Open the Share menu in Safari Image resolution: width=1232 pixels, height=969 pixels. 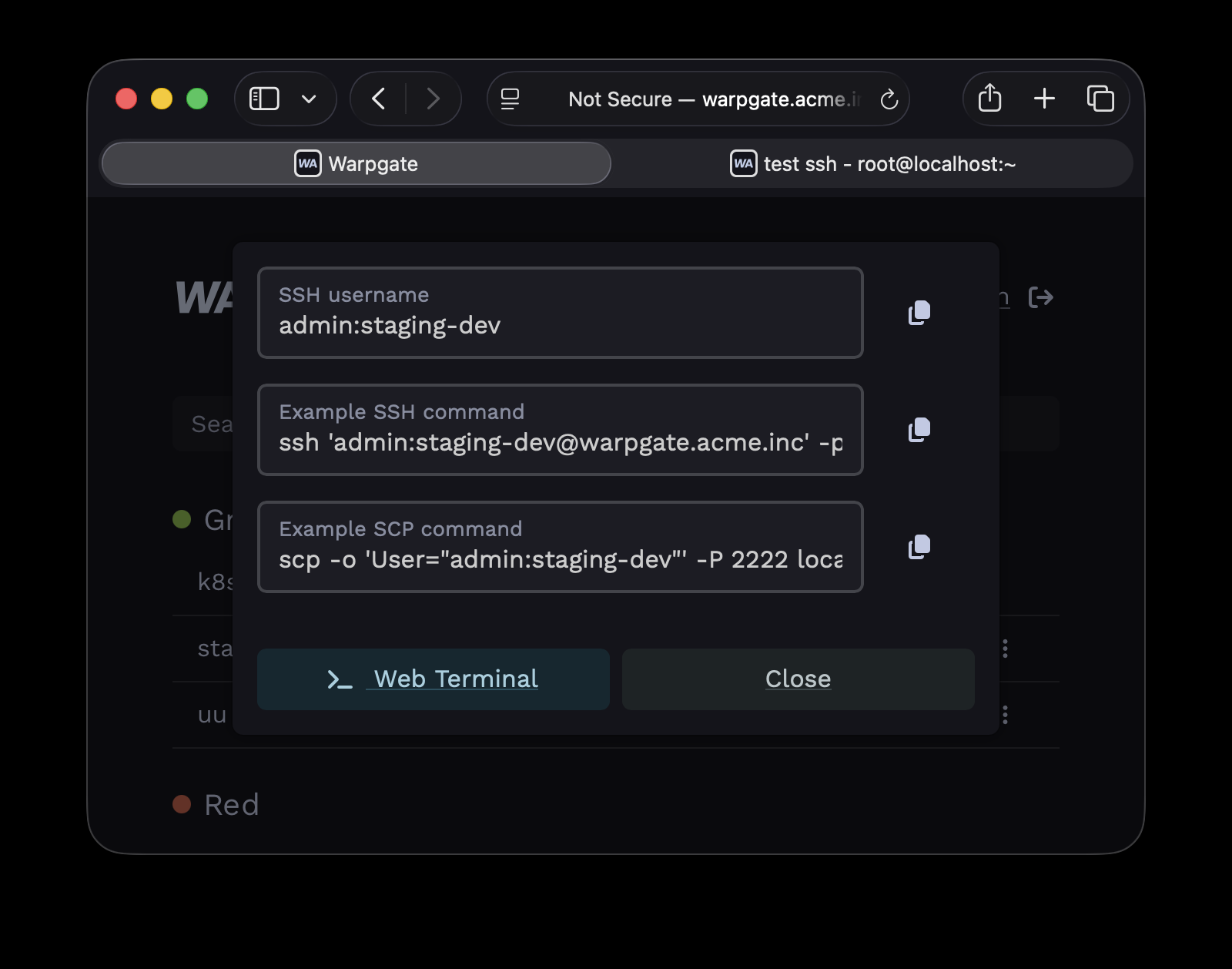[x=989, y=98]
